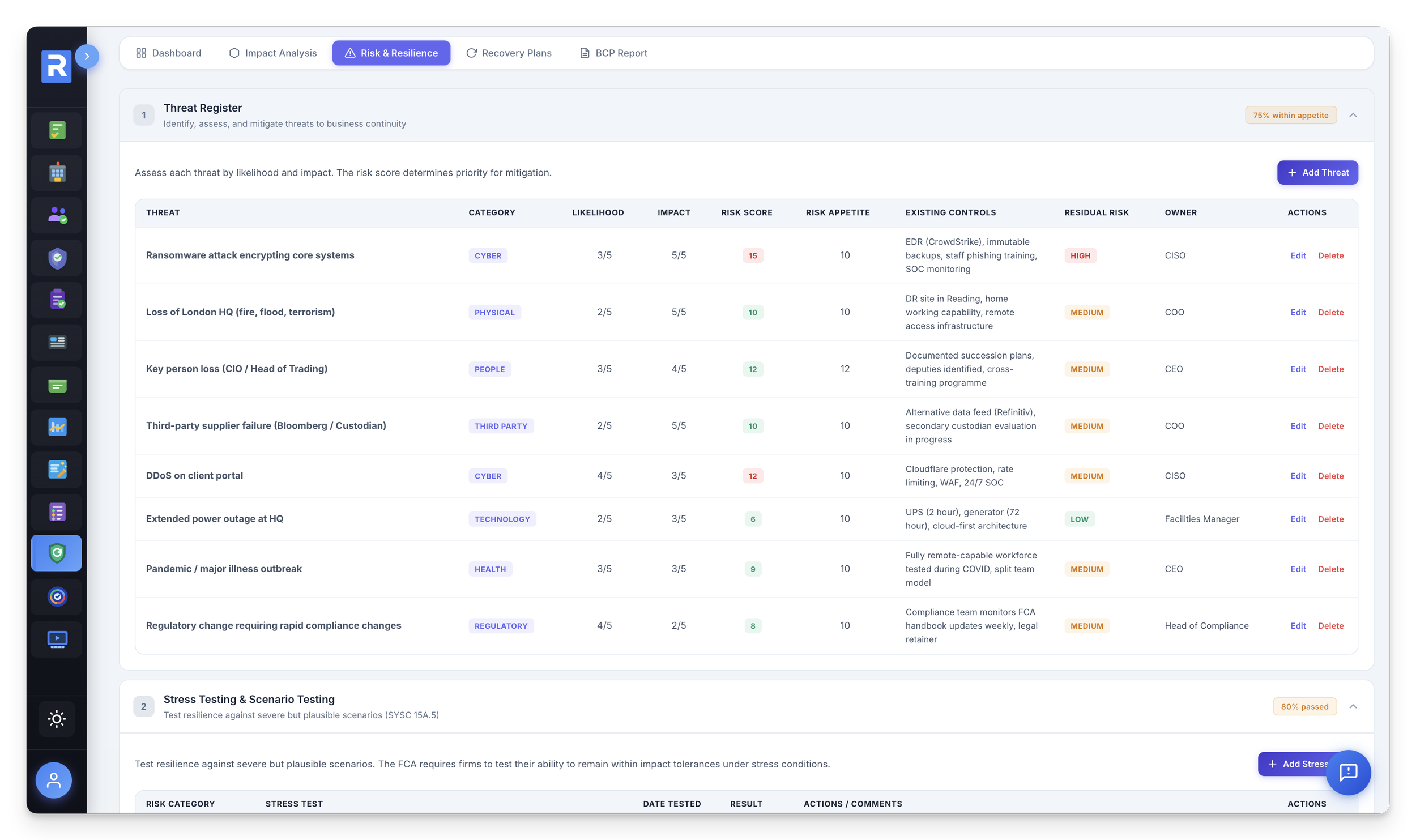Screen dimensions: 1416x840
Task: Click the Add Threat button
Action: 1317,172
